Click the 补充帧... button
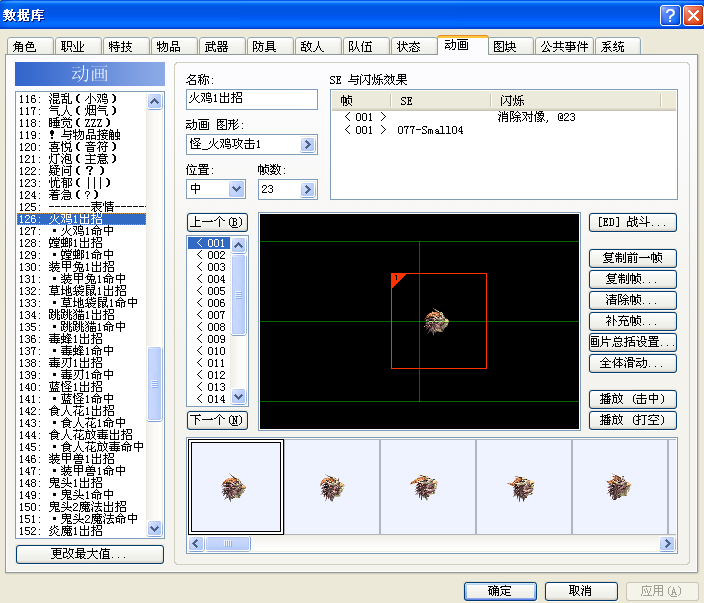This screenshot has height=603, width=704. (632, 321)
